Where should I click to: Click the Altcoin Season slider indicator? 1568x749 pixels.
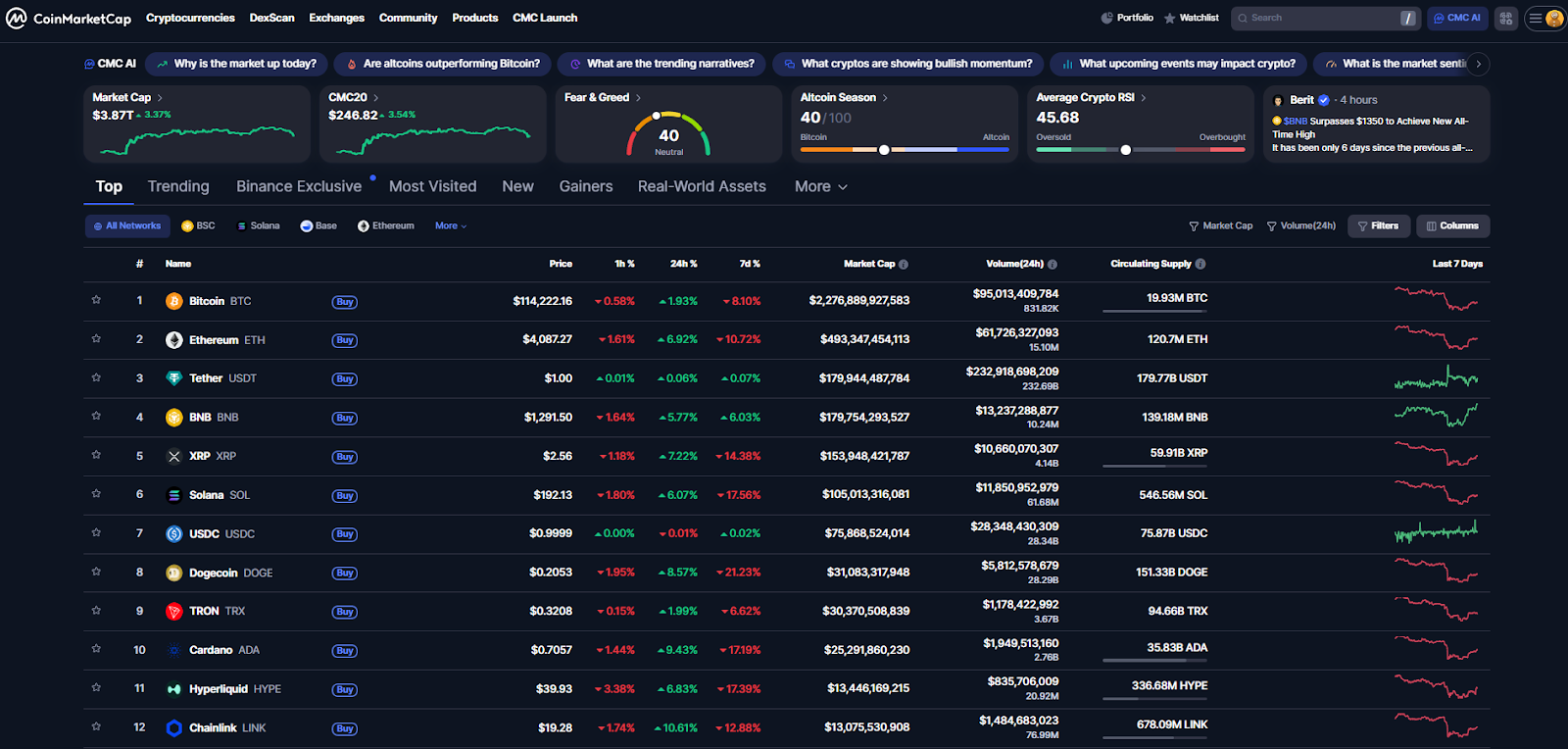[x=884, y=150]
